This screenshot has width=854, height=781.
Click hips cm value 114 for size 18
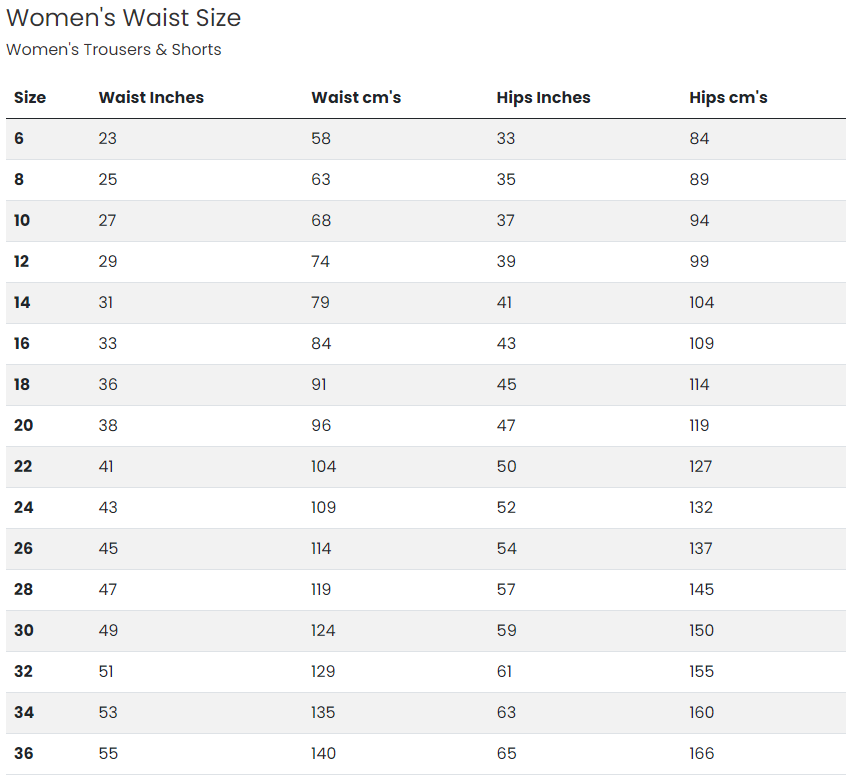(x=699, y=385)
